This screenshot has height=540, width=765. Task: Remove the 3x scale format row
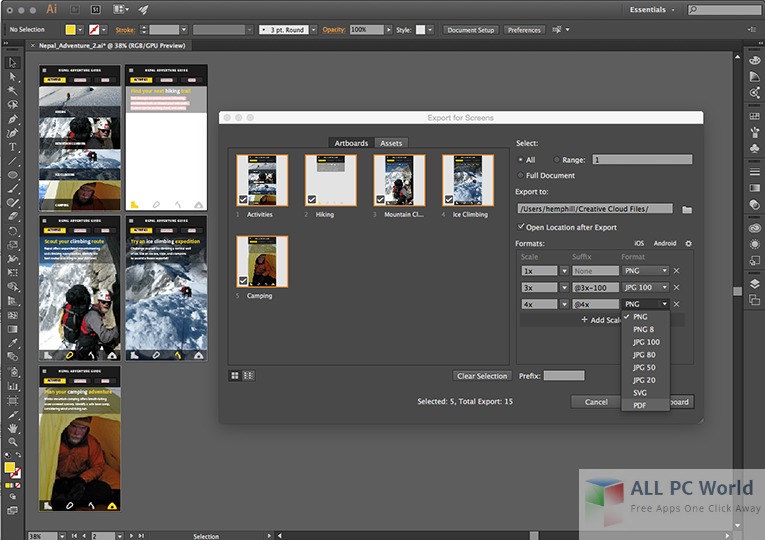click(x=677, y=287)
